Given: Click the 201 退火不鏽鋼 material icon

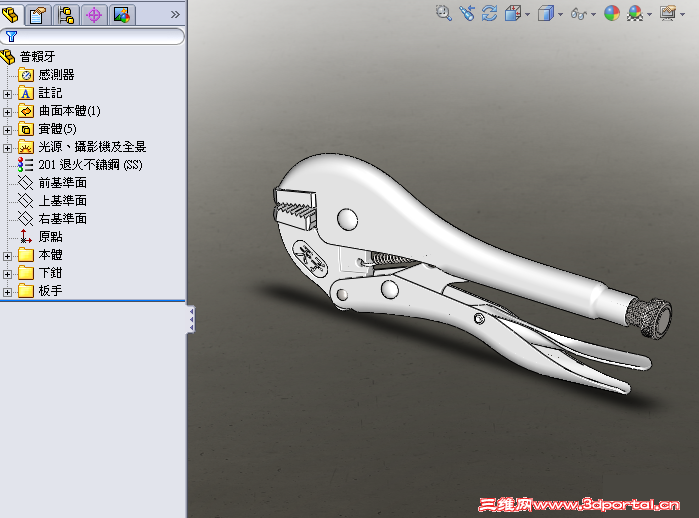Looking at the screenshot, I should tap(25, 165).
